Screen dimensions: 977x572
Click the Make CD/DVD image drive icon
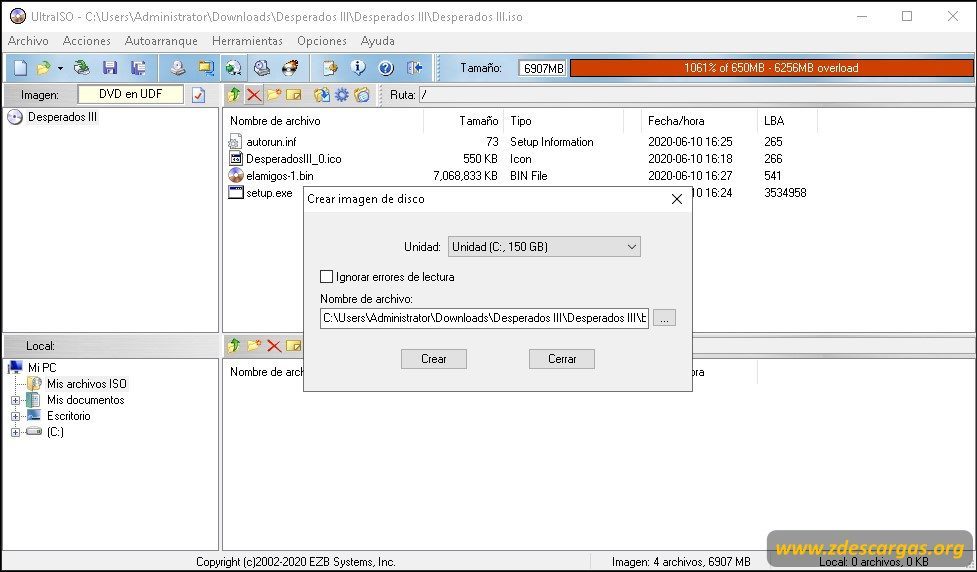[x=178, y=68]
